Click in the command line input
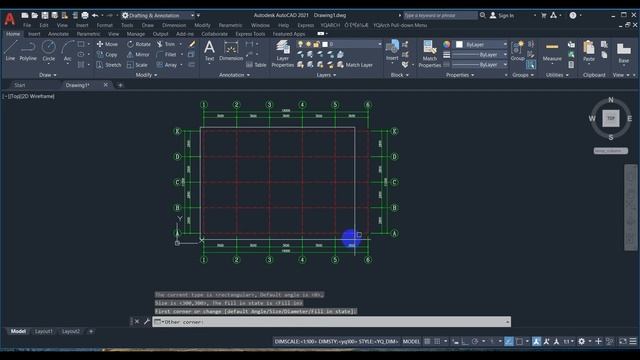This screenshot has height=360, width=640. coord(331,322)
